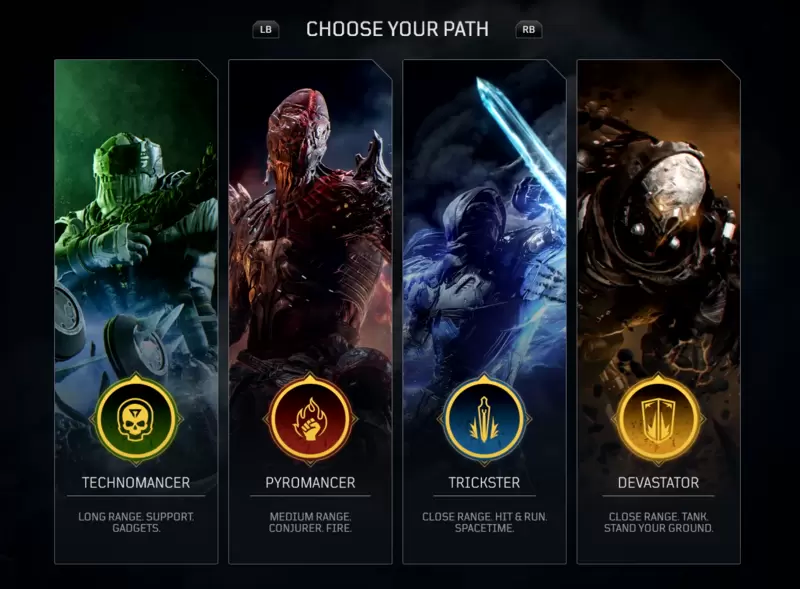Click the 'Close range. Tank. Stand your ground.' text

click(658, 522)
